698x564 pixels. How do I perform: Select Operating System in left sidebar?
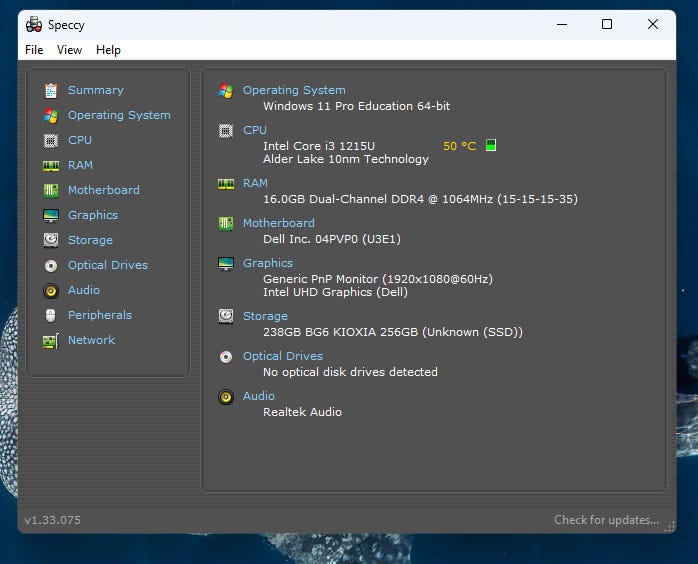[119, 115]
